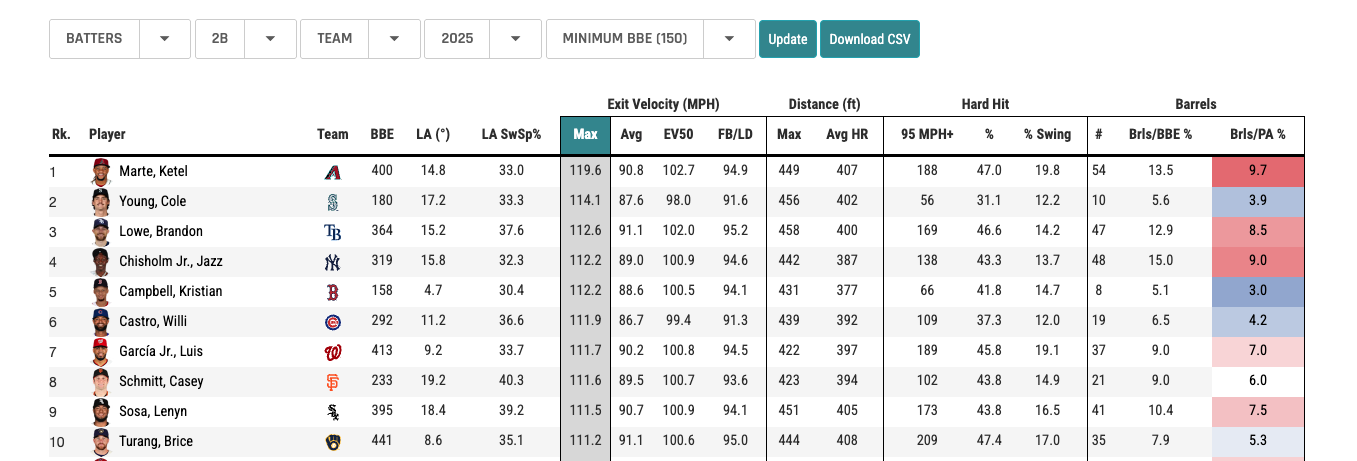This screenshot has height=461, width=1357.
Task: Click the Seattle Mariners team logo
Action: [x=333, y=202]
